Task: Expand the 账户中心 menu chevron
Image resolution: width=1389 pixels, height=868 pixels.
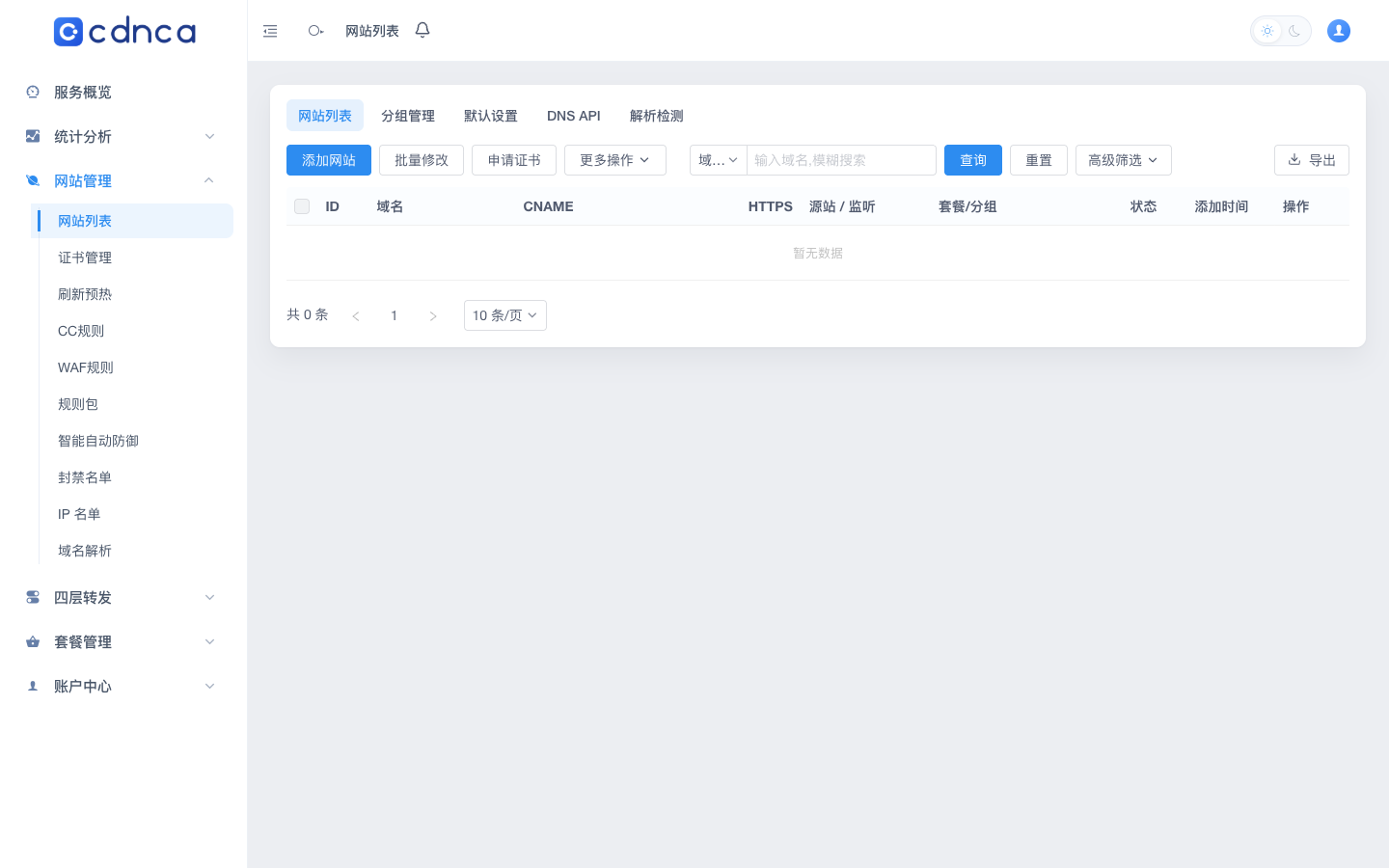Action: tap(209, 686)
